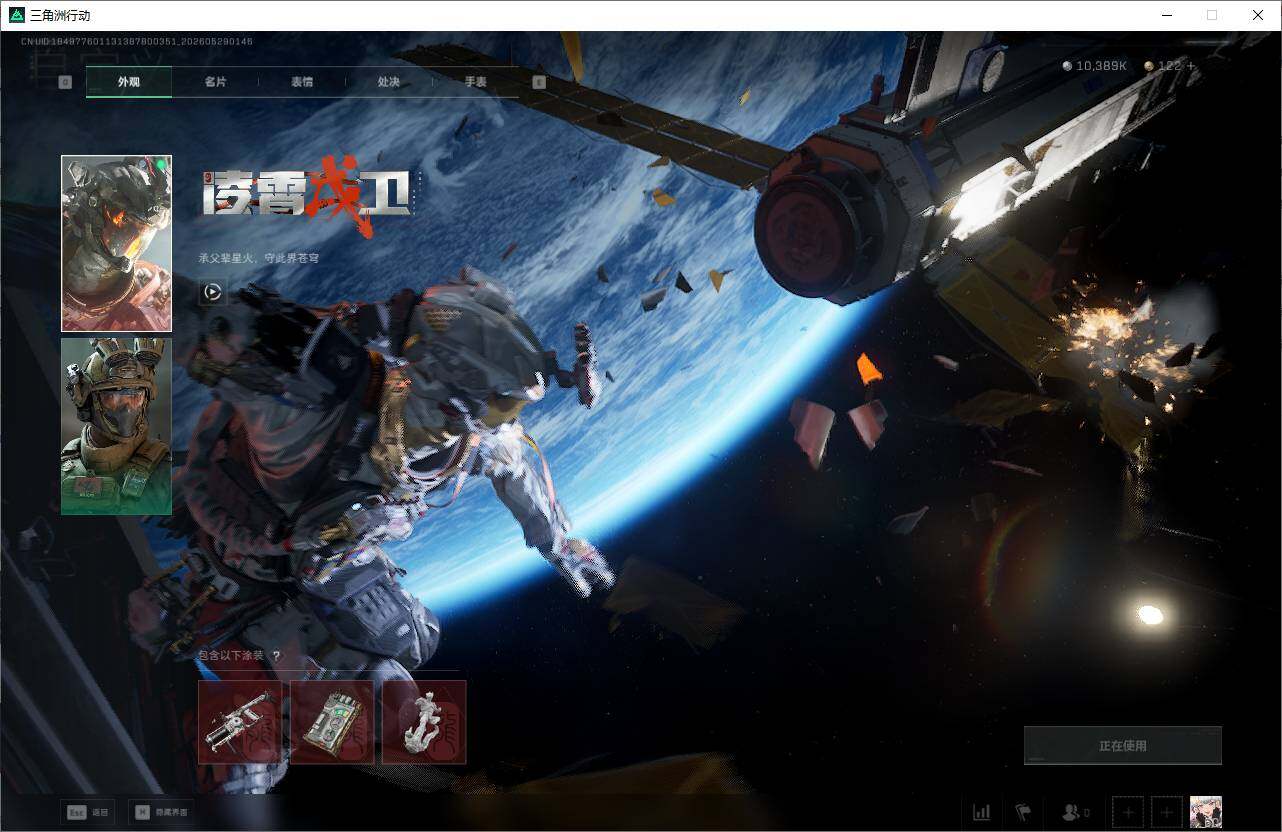Click the second empty squad slot plus
1282x832 pixels.
click(x=1167, y=812)
